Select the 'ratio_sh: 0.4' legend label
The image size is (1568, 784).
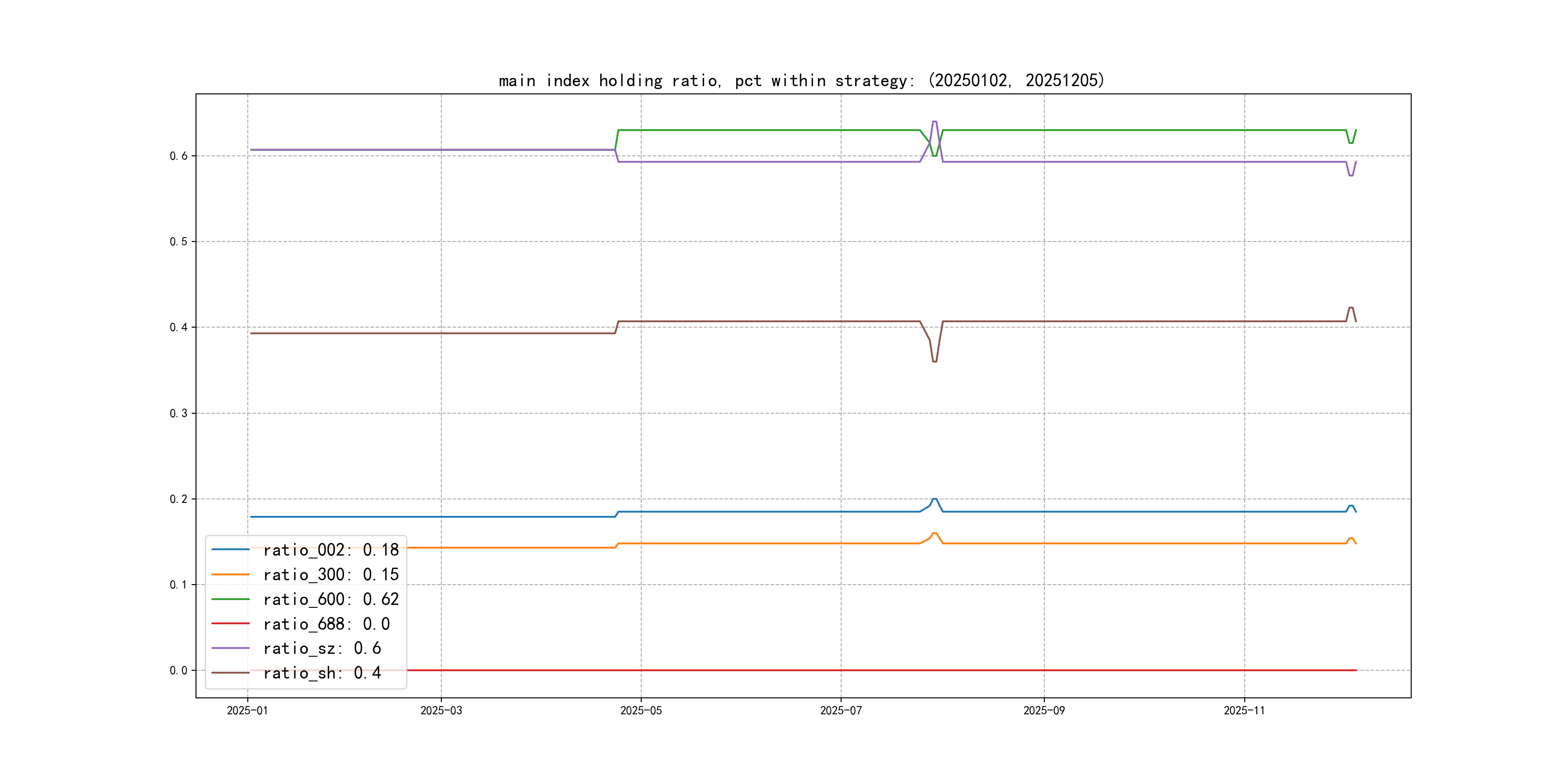click(322, 673)
